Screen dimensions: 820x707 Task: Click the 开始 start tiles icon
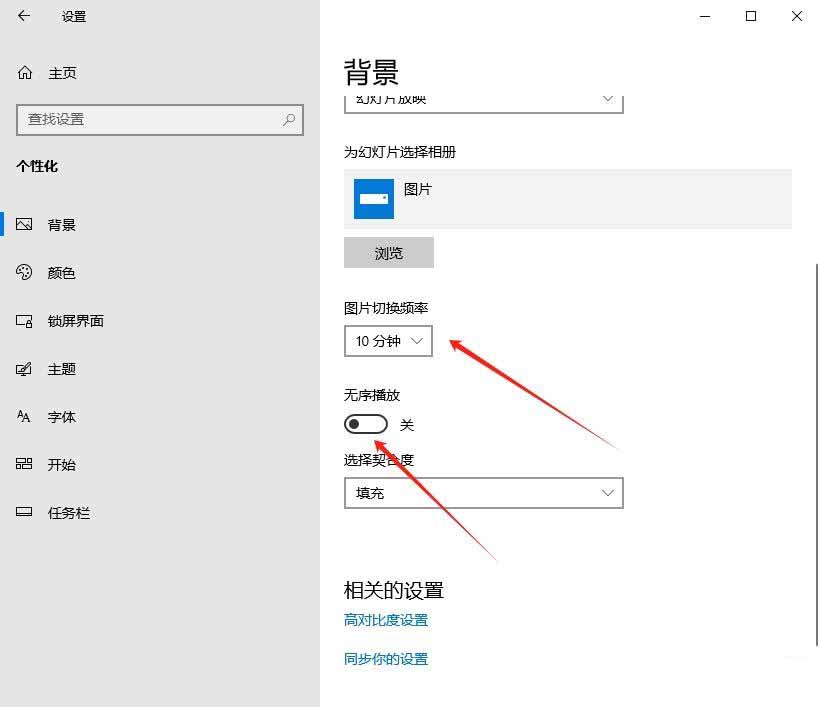(24, 464)
